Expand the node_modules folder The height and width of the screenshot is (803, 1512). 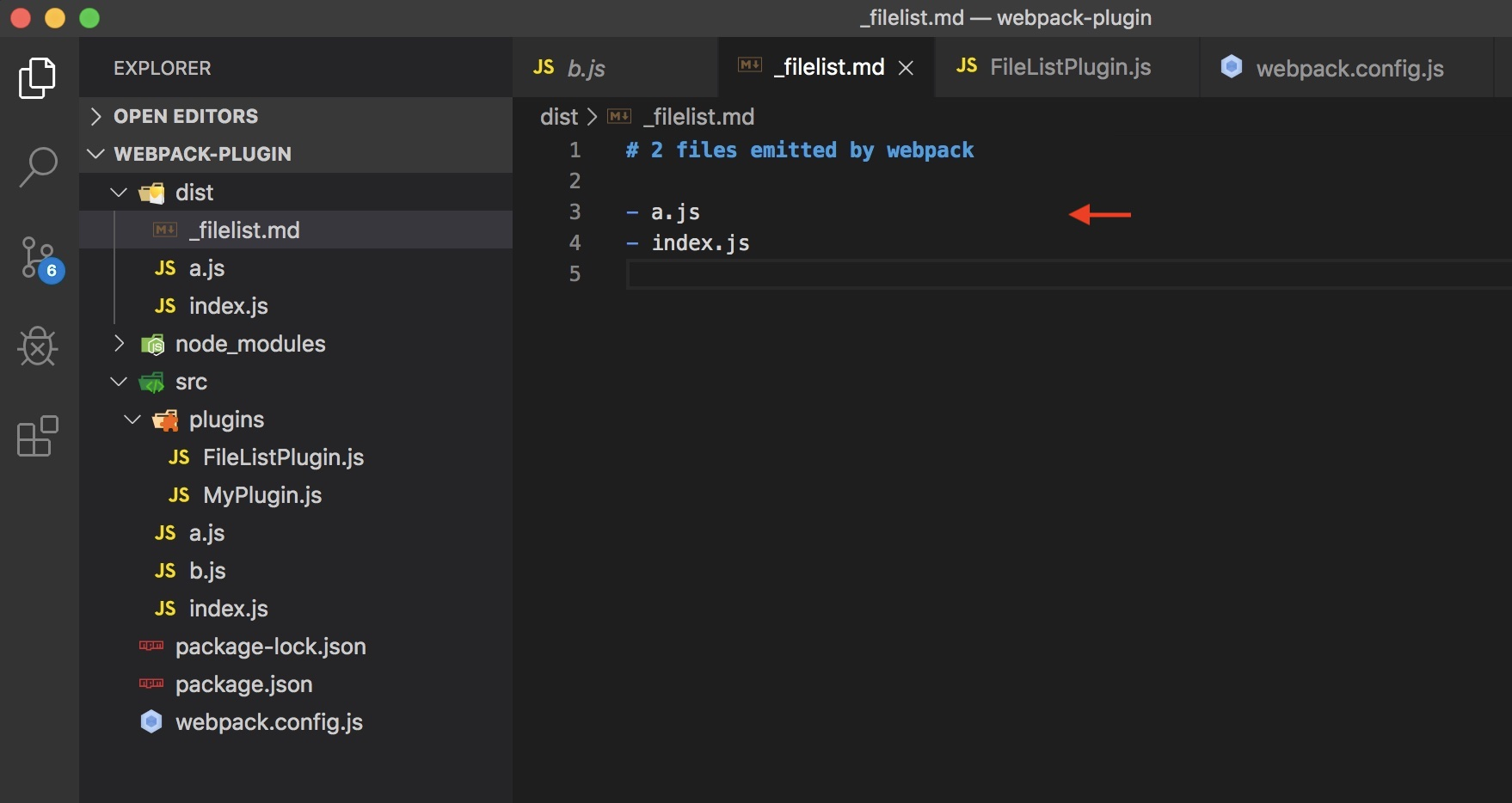click(x=118, y=344)
